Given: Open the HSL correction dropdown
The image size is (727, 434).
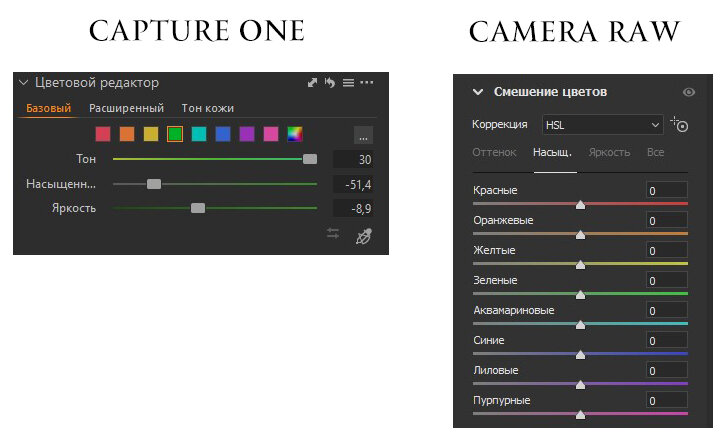Looking at the screenshot, I should 602,125.
